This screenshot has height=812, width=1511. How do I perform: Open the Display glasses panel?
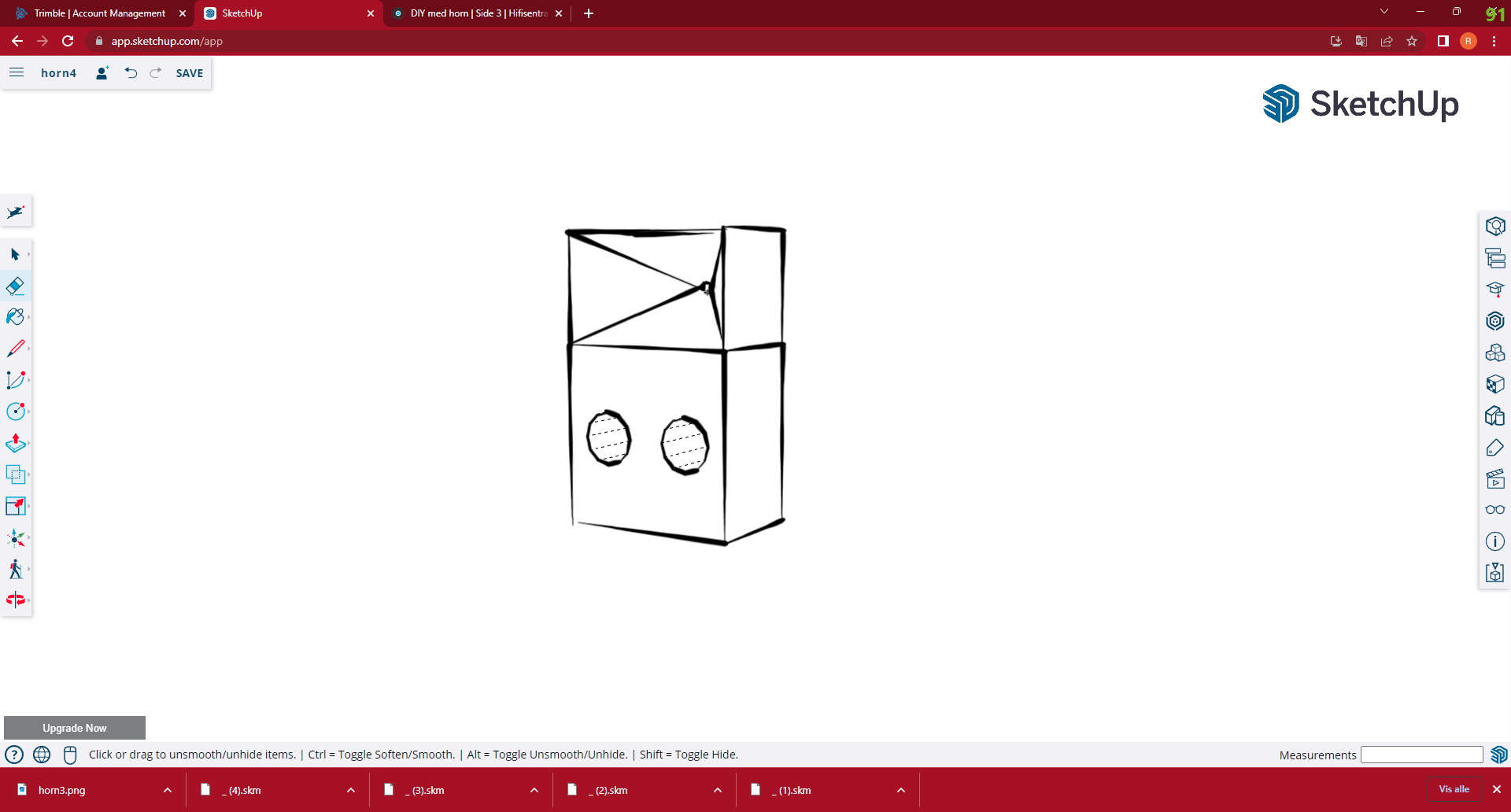(1494, 510)
